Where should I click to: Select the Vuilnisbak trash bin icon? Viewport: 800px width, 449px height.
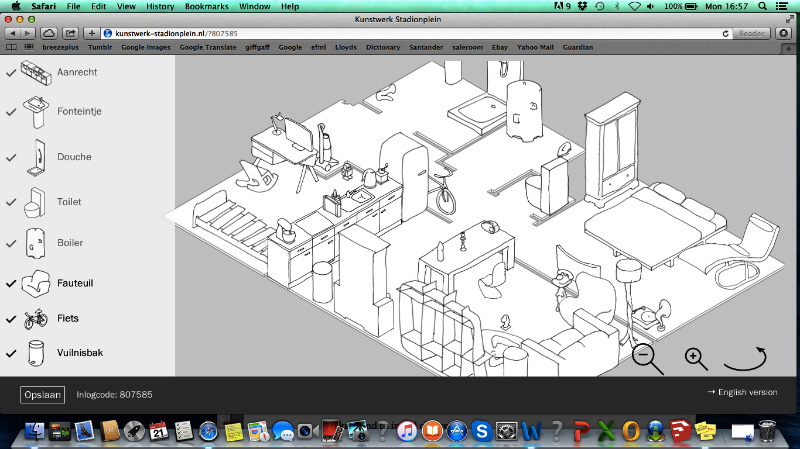coord(36,353)
